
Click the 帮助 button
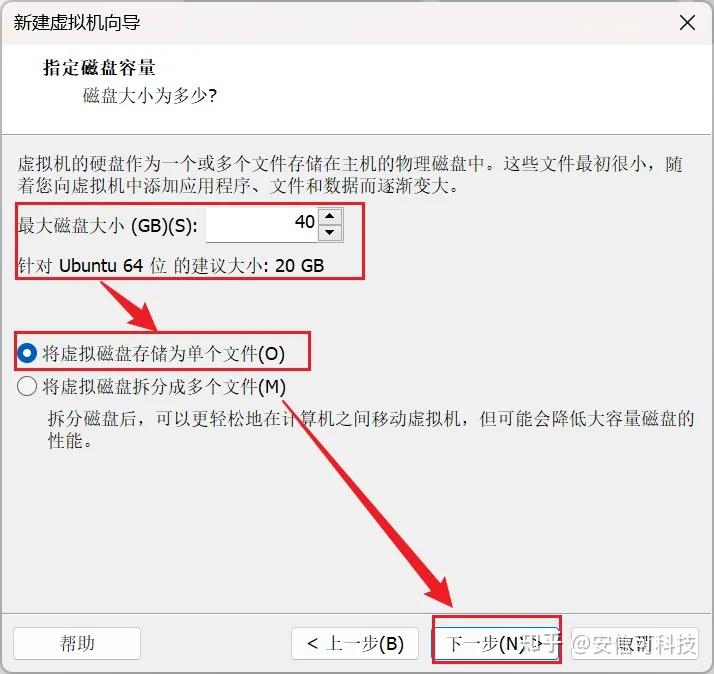77,643
